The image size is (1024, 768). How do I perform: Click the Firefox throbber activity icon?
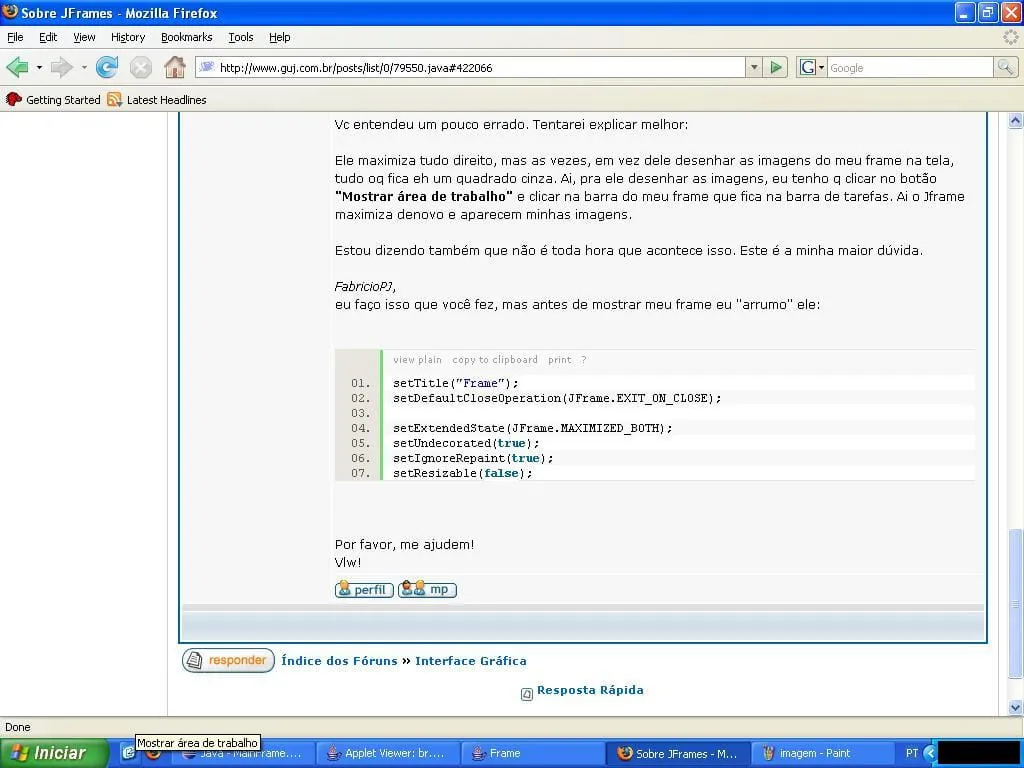tap(1010, 37)
